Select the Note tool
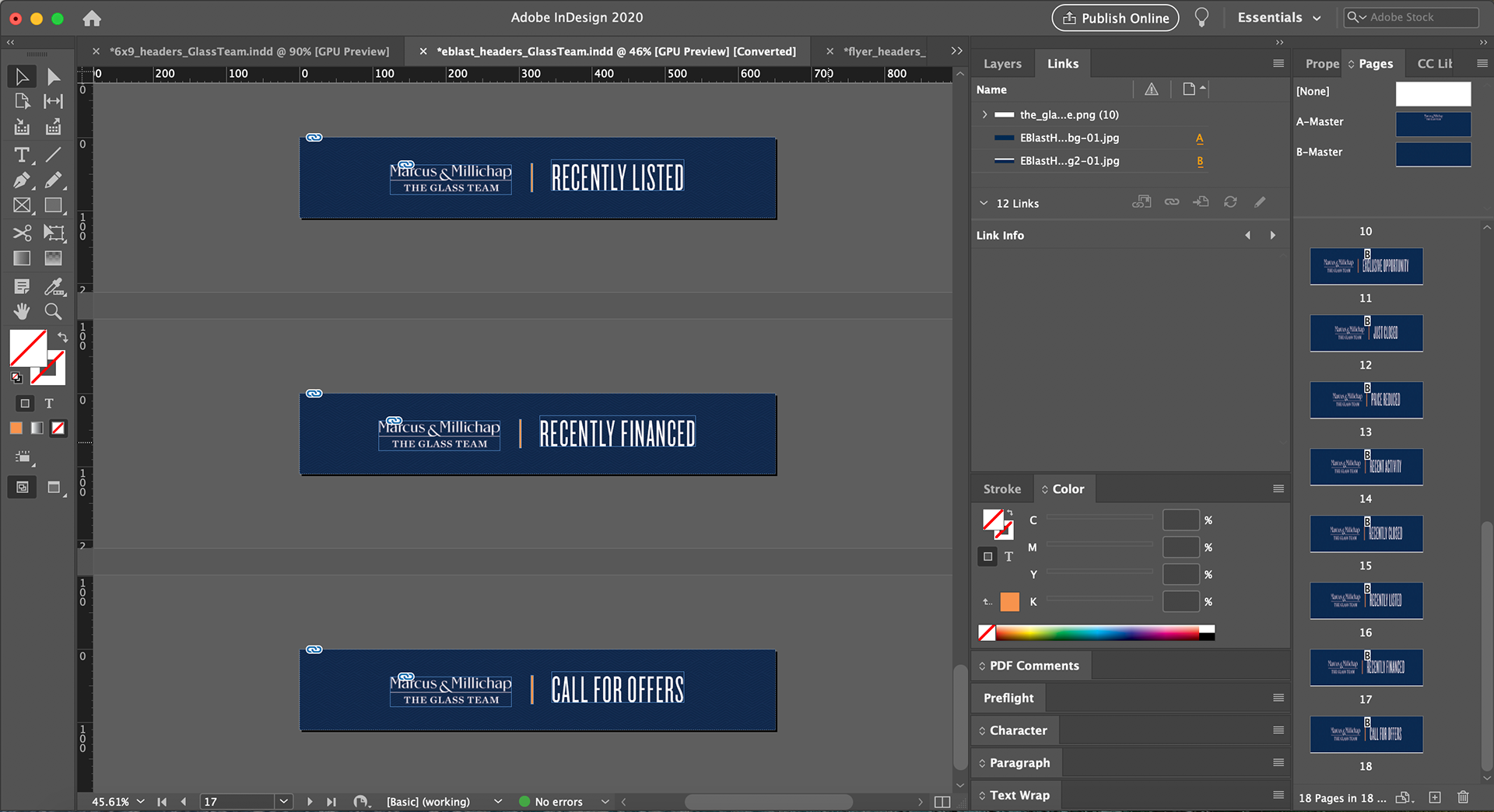Viewport: 1494px width, 812px height. coord(22,286)
